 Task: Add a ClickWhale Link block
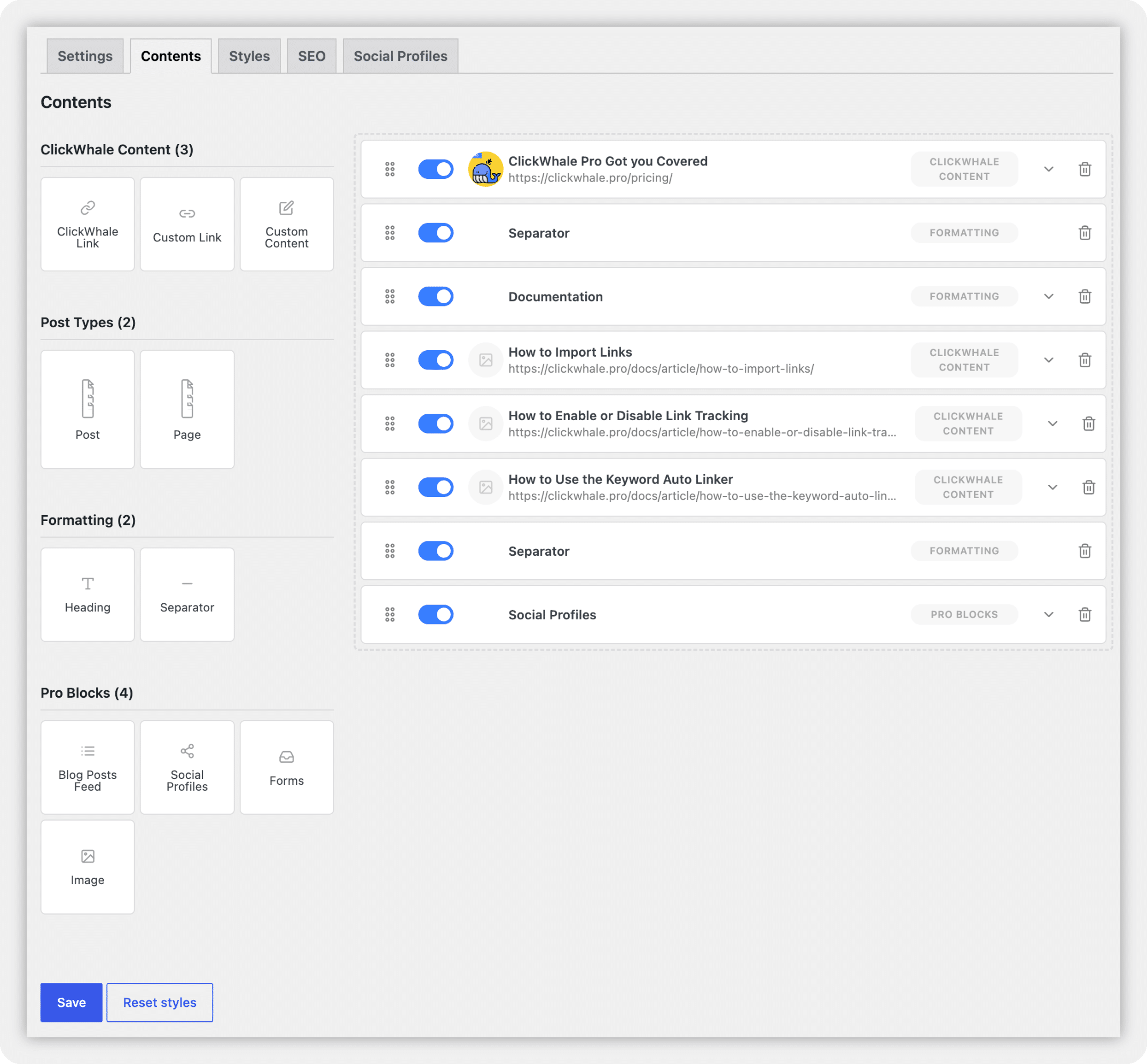pyautogui.click(x=88, y=224)
